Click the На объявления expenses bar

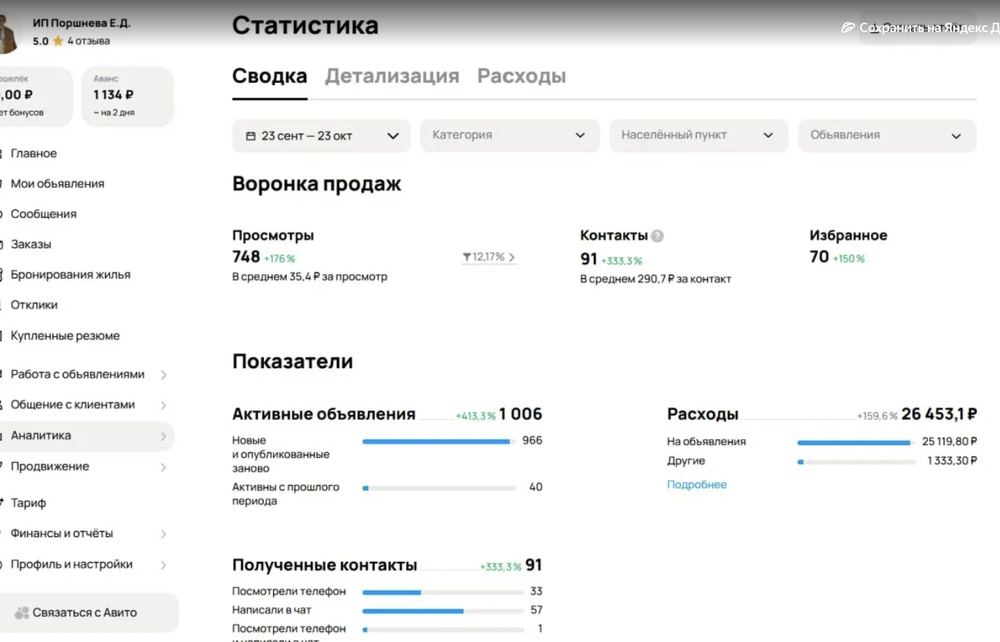[x=857, y=442]
